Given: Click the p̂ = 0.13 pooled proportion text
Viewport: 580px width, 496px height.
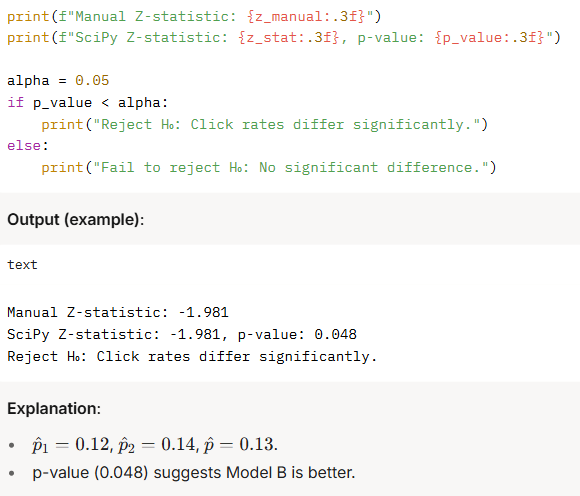Looking at the screenshot, I should click(x=240, y=444).
